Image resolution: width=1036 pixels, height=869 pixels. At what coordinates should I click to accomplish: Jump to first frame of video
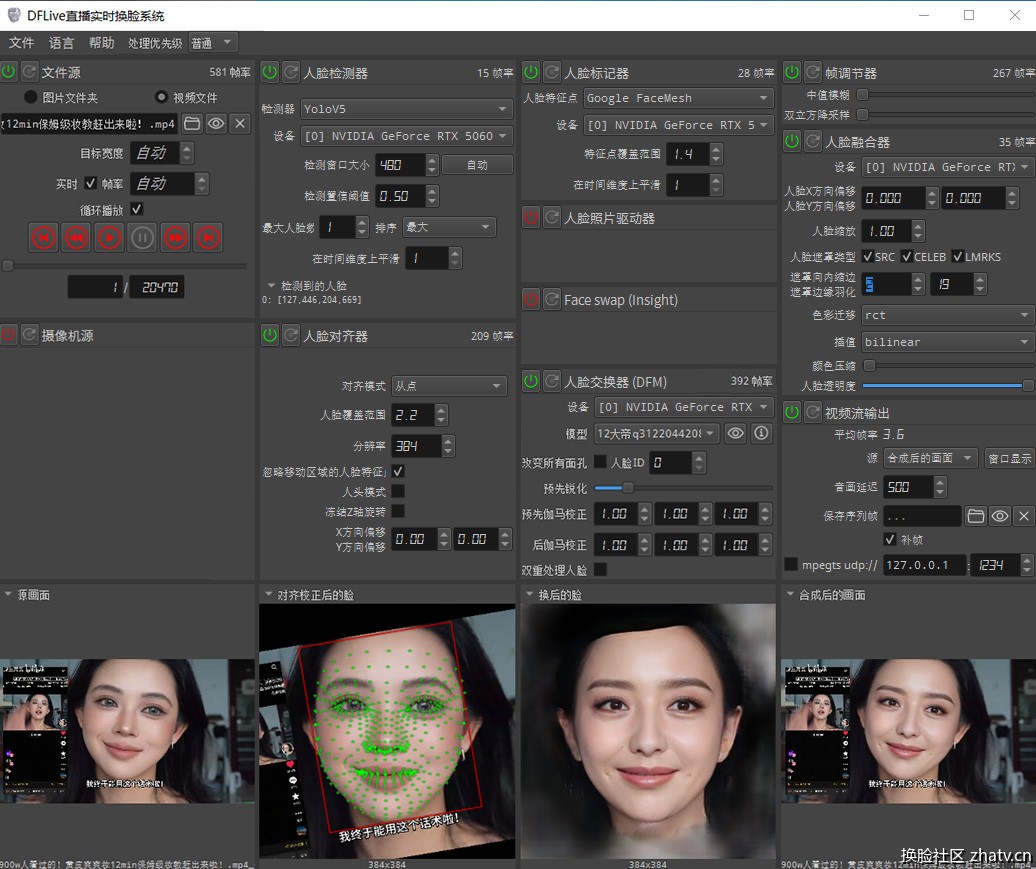pos(44,237)
